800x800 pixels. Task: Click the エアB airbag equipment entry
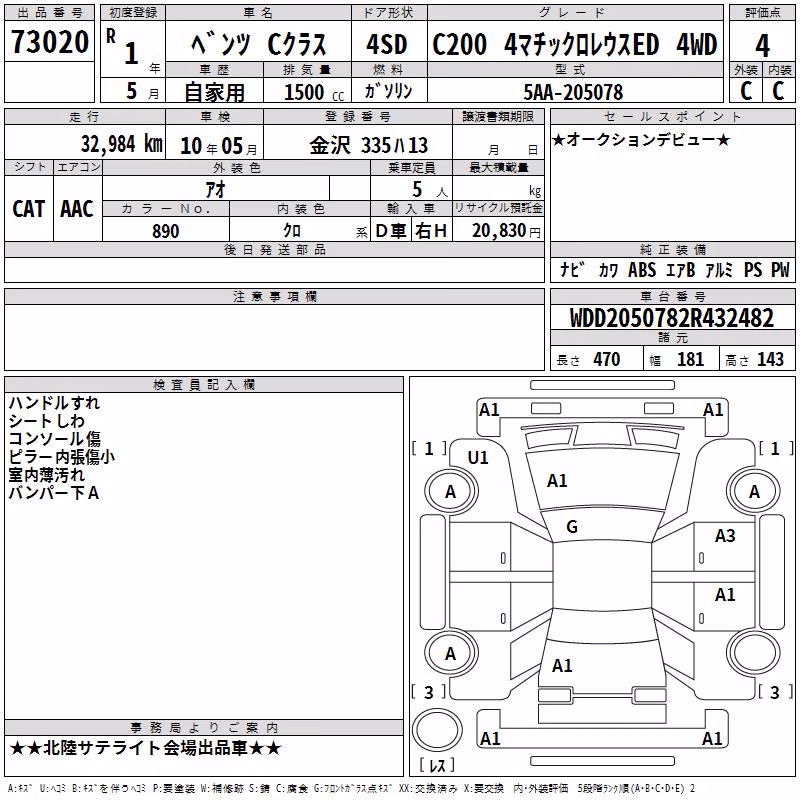click(681, 270)
